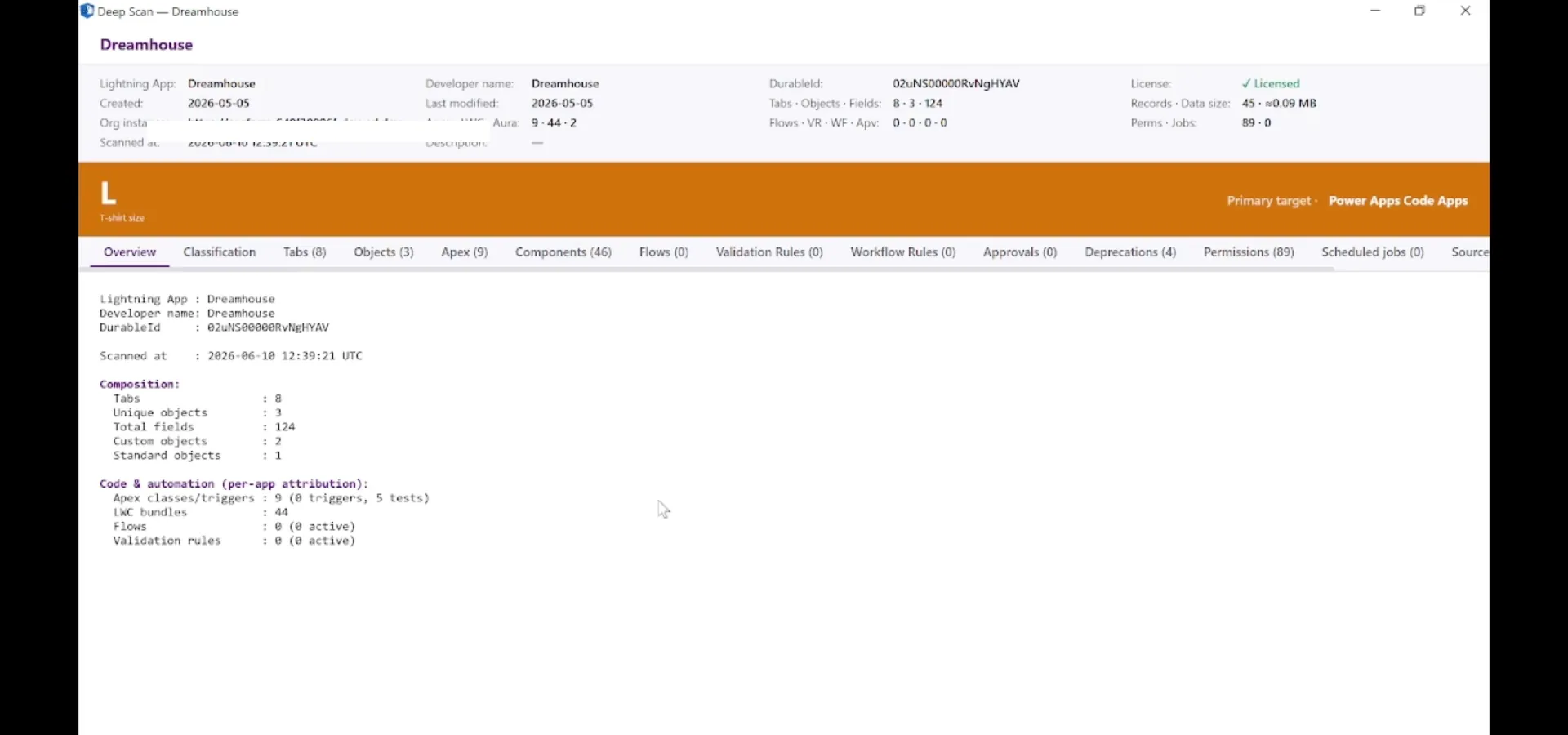Screen dimensions: 1568x735
Task: Click the Custom objects : 2 line
Action: [198, 441]
